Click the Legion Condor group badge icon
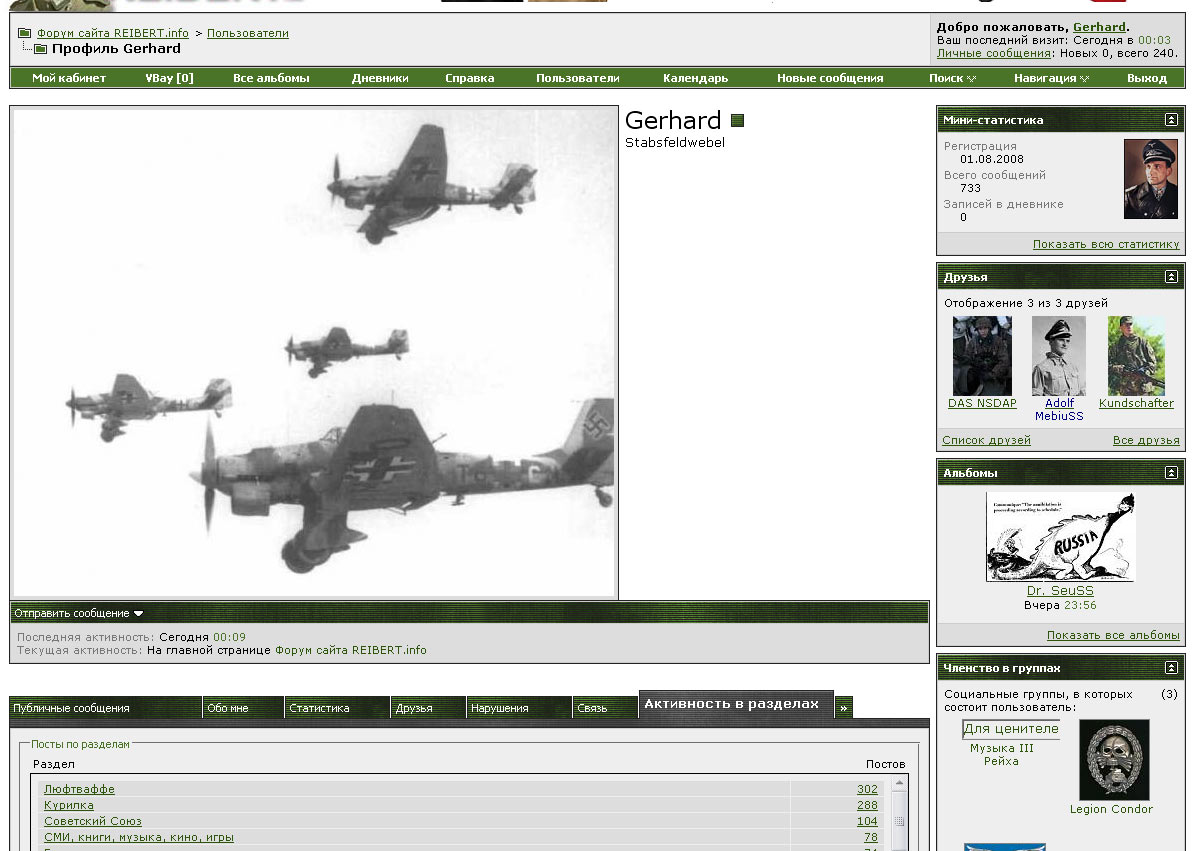Screen dimensions: 1199x851 pos(1114,760)
